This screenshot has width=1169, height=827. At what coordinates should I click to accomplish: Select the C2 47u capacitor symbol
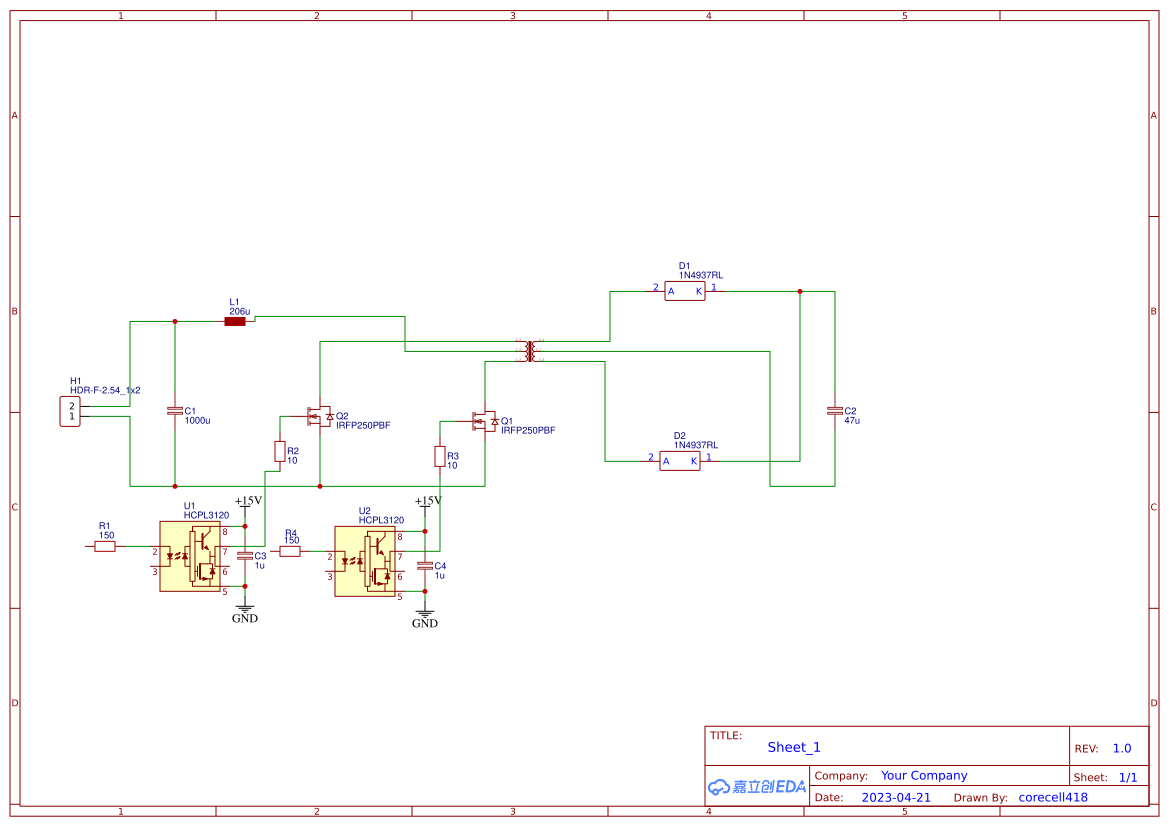tap(835, 413)
